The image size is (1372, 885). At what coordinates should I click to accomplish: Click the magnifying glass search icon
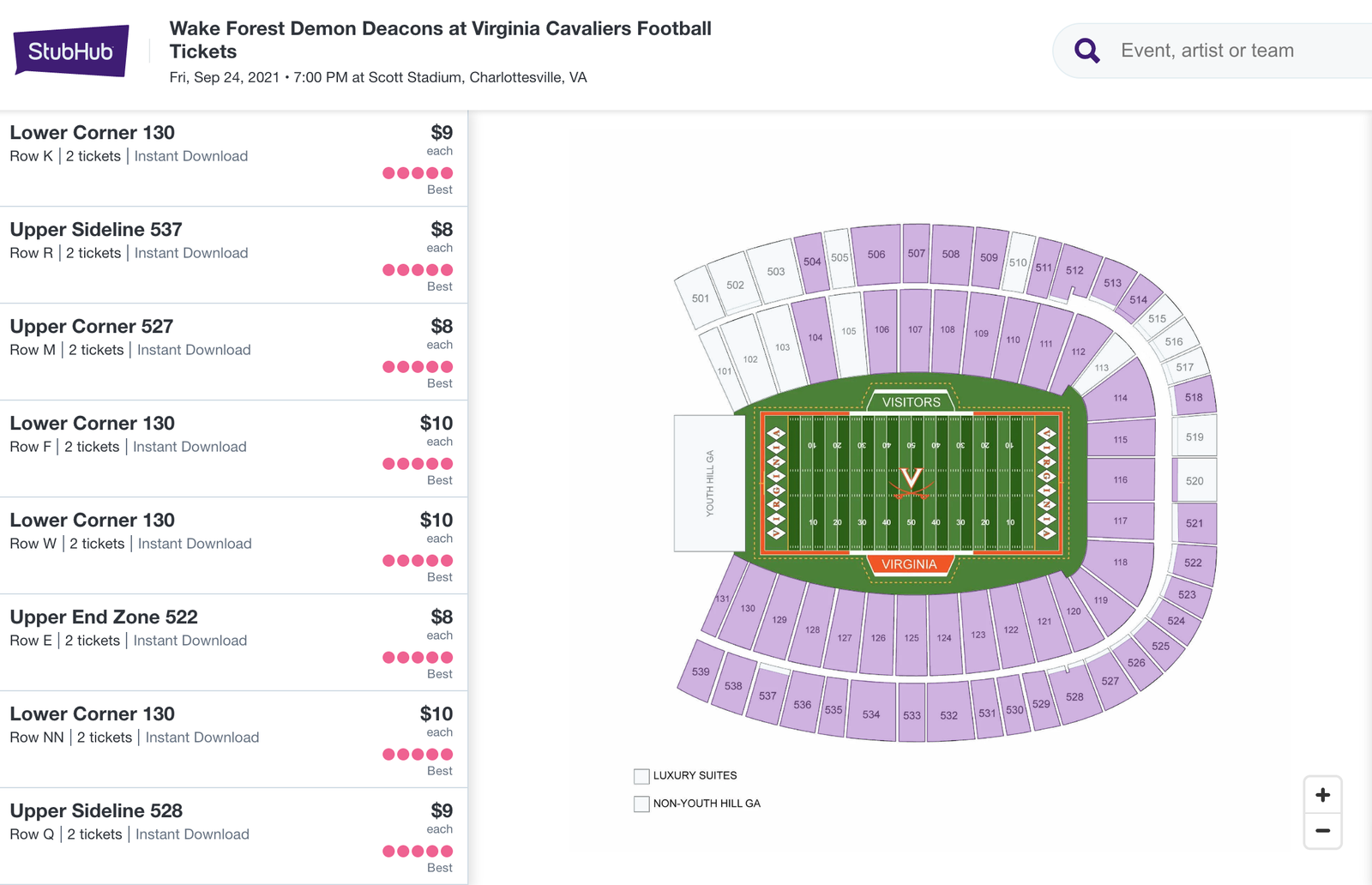pos(1086,51)
